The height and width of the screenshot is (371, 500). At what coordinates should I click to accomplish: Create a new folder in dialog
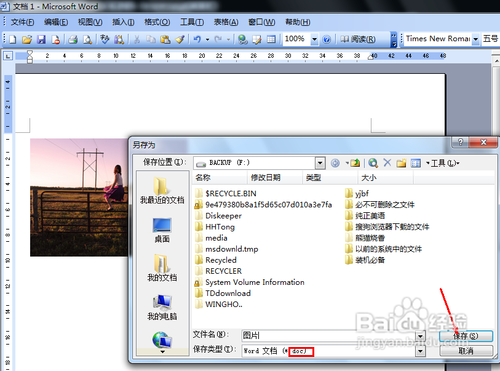point(401,163)
